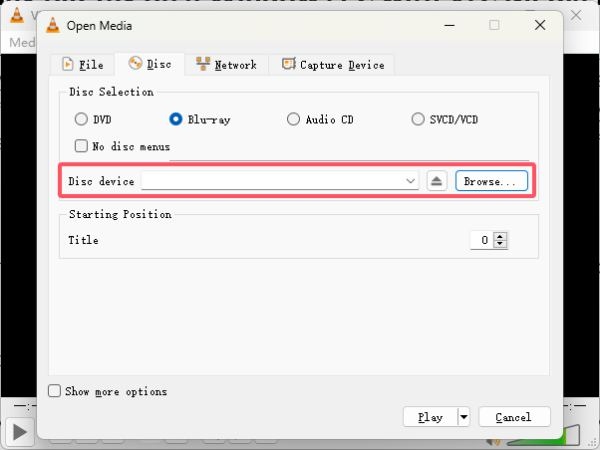Click the eject disc icon button

pyautogui.click(x=437, y=181)
